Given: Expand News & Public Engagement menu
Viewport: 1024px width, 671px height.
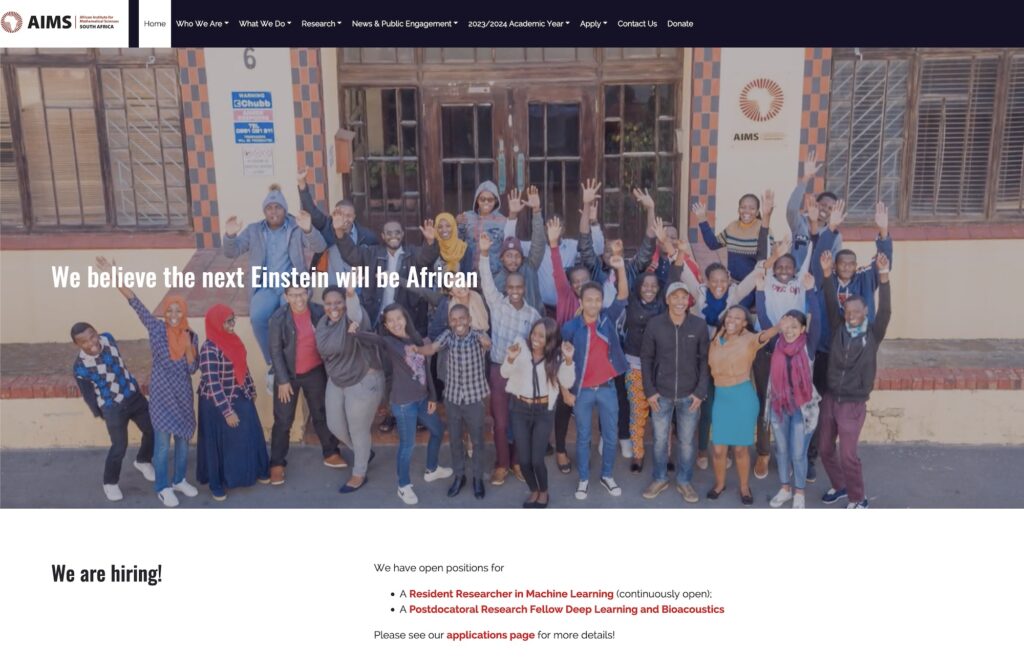Looking at the screenshot, I should coord(404,24).
